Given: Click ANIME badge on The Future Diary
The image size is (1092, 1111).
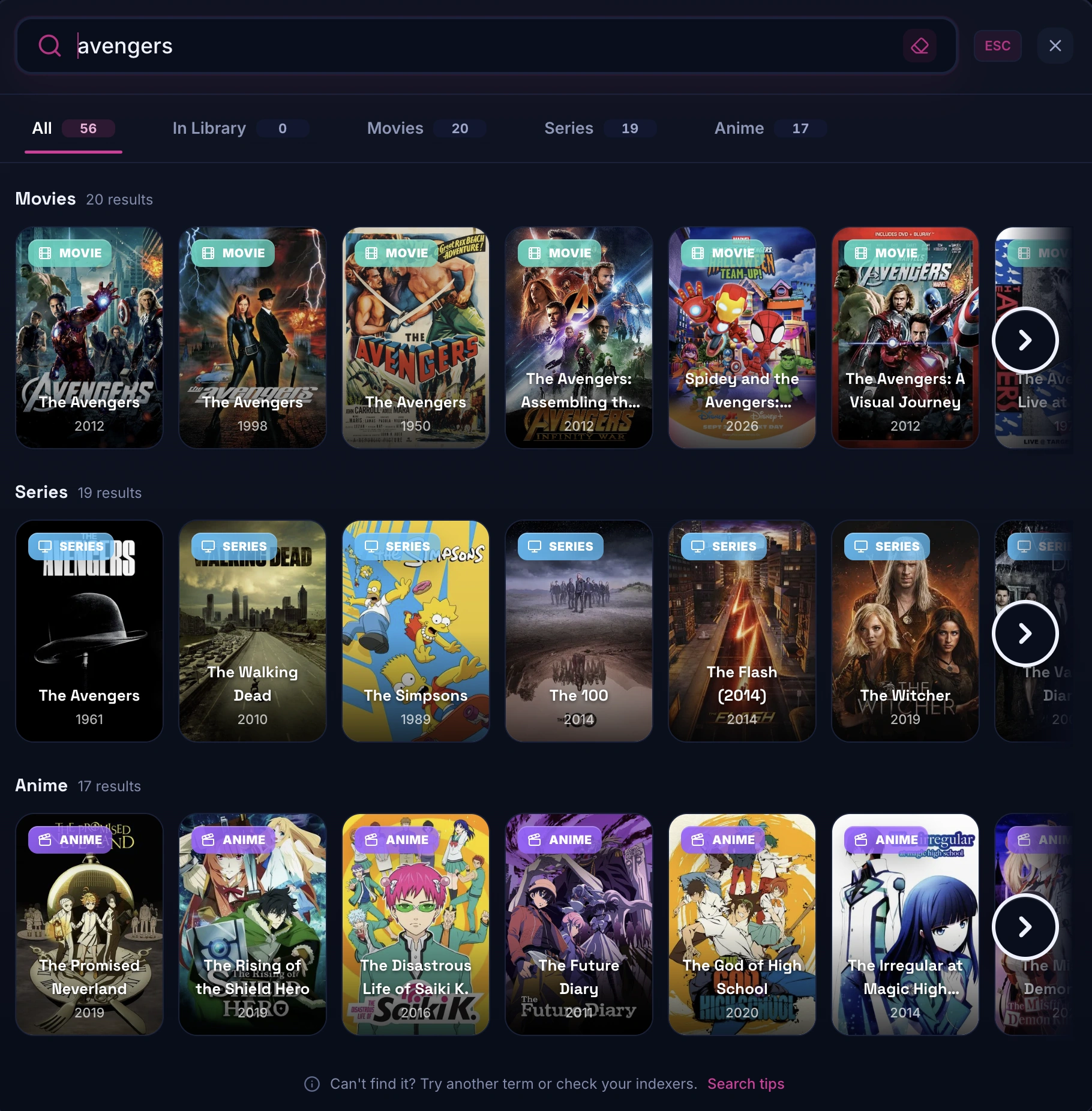Looking at the screenshot, I should click(560, 840).
